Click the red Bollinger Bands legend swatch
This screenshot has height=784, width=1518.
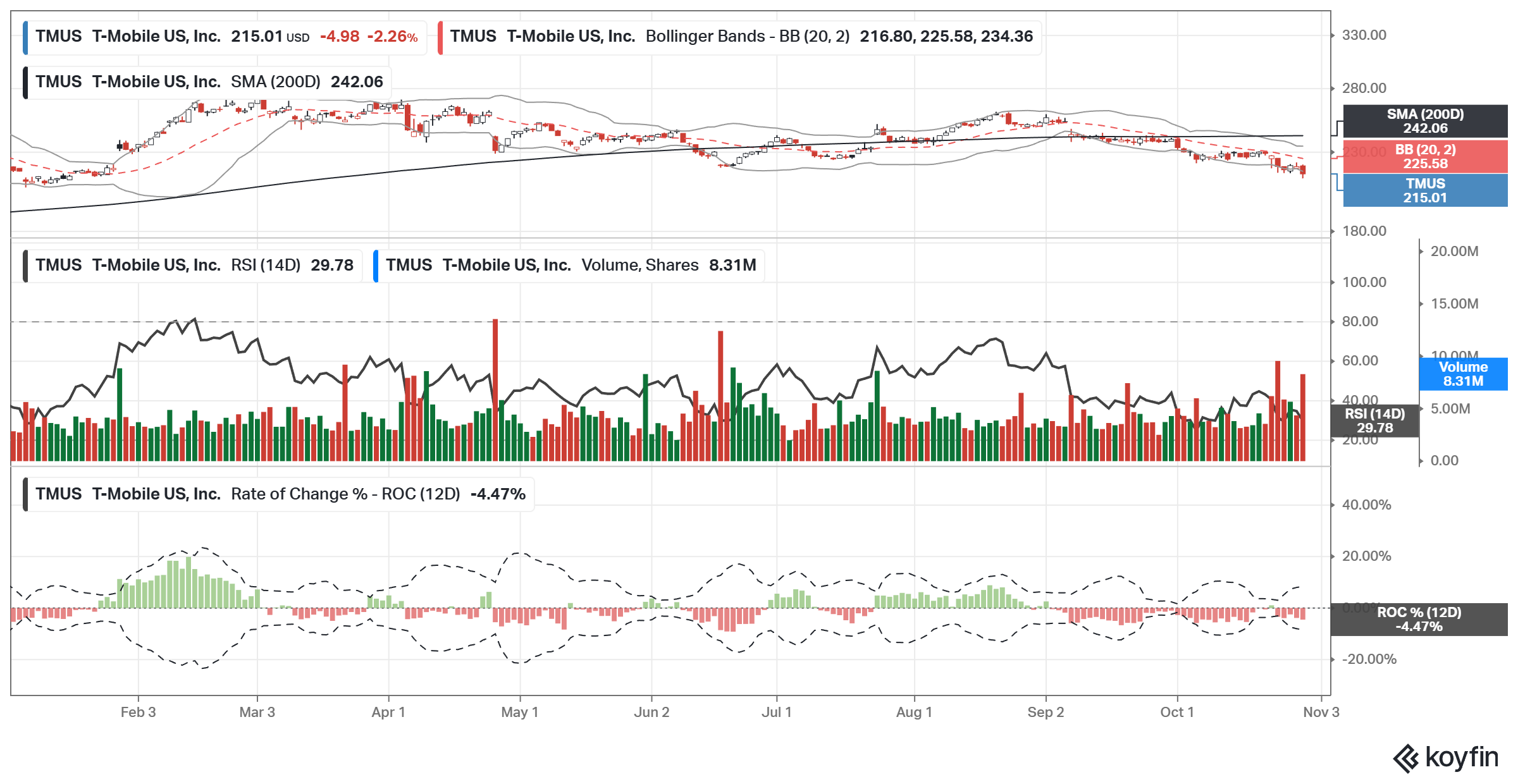pyautogui.click(x=440, y=37)
